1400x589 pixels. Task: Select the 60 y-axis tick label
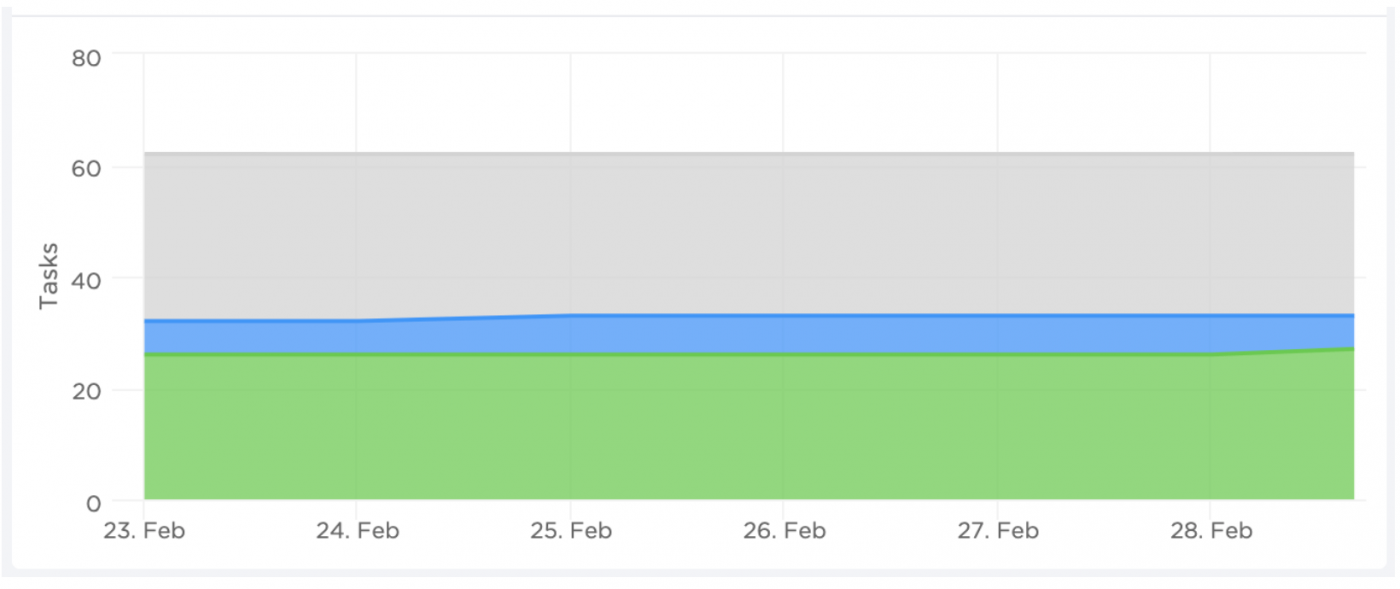(x=87, y=168)
